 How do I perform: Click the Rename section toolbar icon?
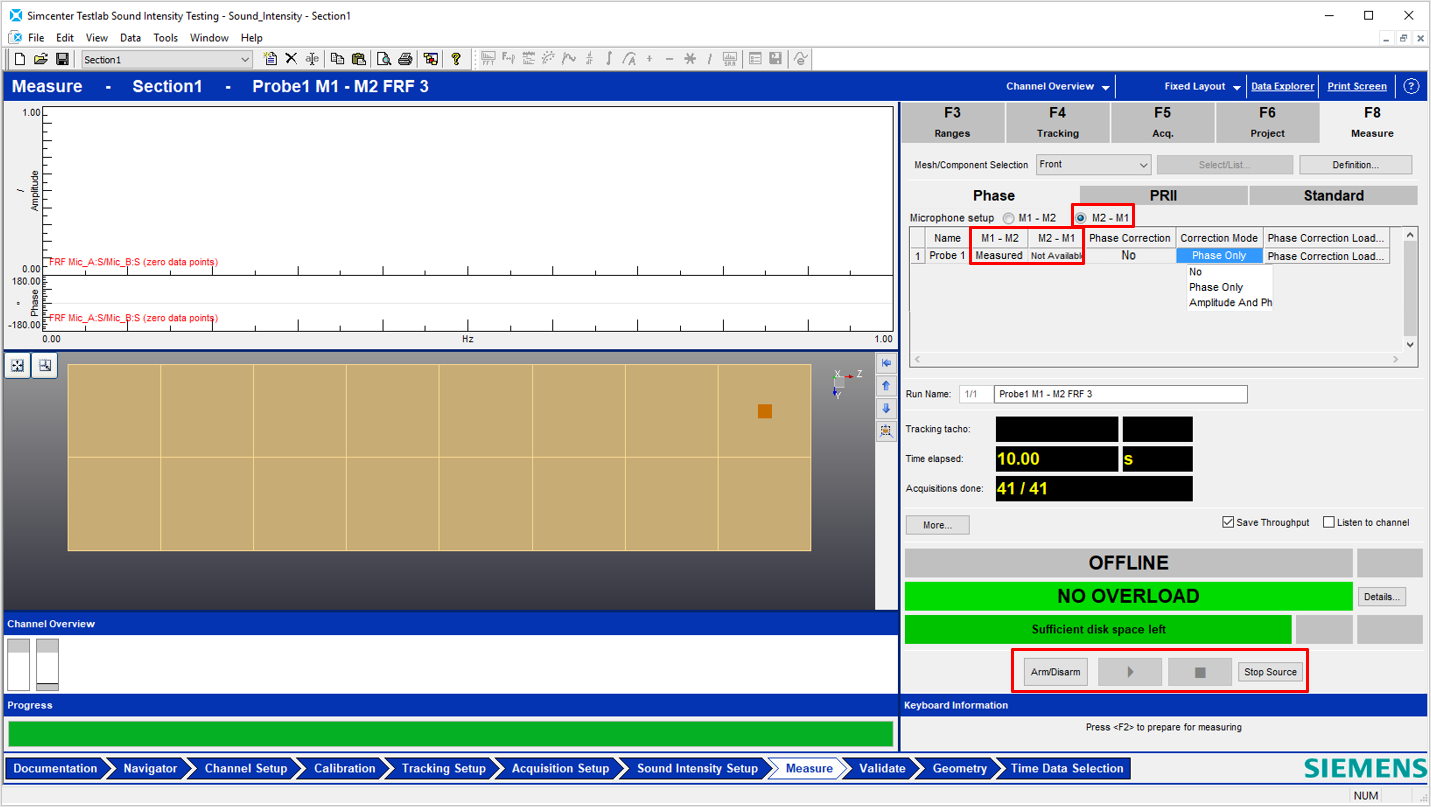coord(312,60)
